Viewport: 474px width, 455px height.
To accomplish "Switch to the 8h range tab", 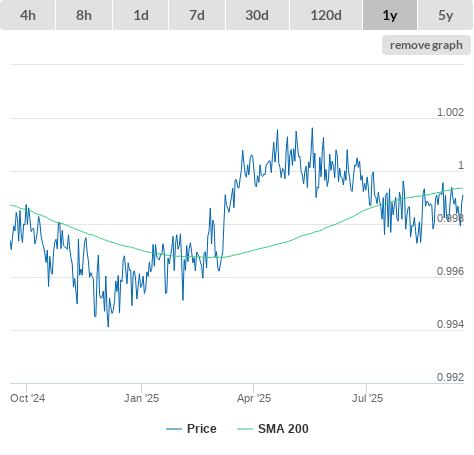I will (84, 15).
